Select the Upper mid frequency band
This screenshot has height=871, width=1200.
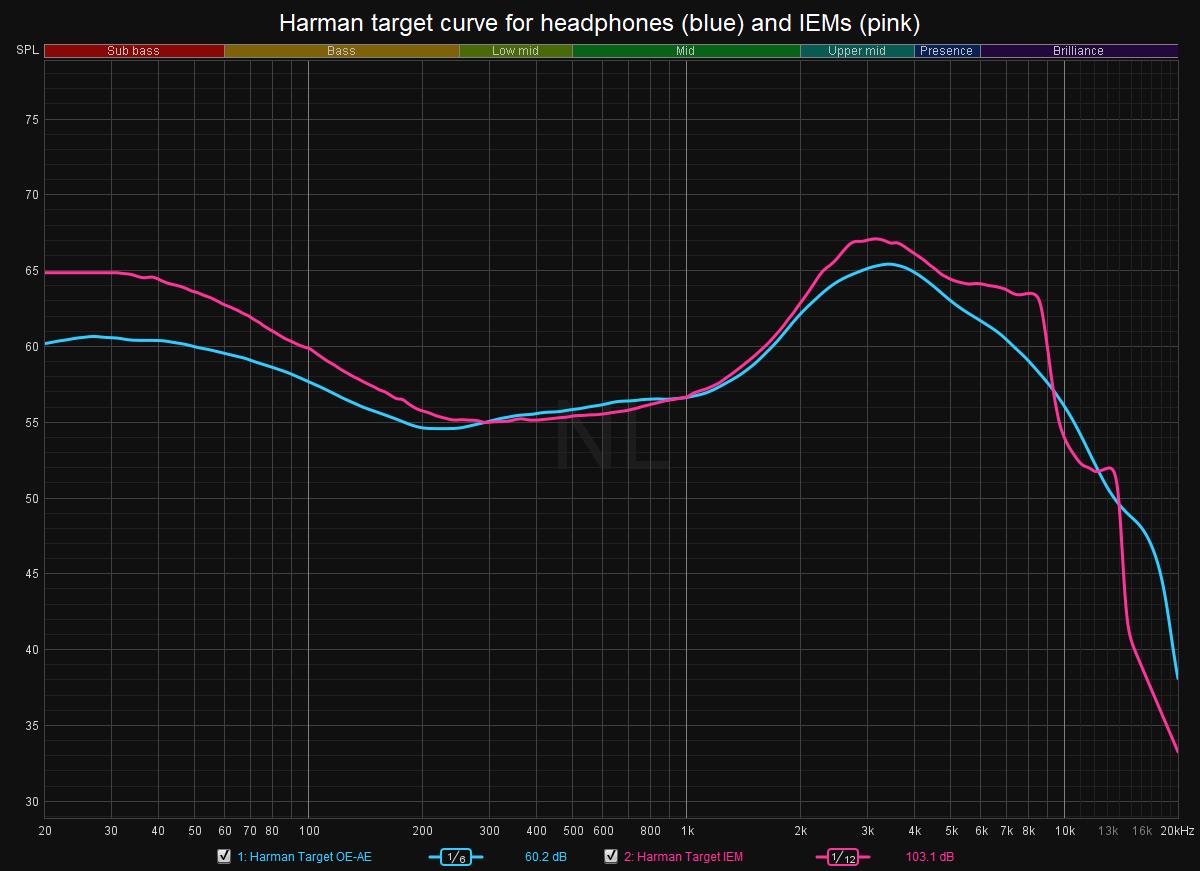click(857, 51)
